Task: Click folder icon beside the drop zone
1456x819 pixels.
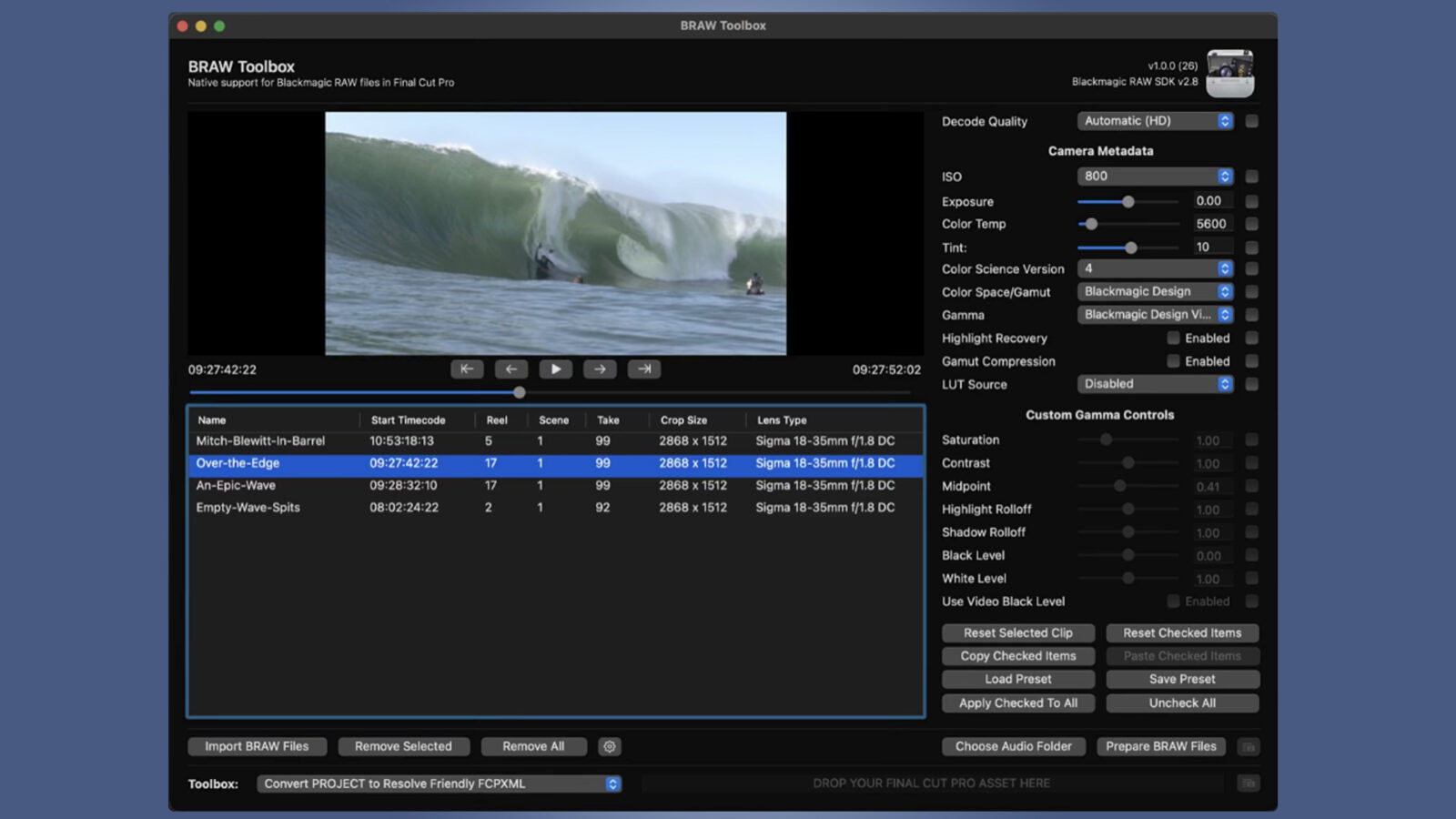Action: point(1249,783)
